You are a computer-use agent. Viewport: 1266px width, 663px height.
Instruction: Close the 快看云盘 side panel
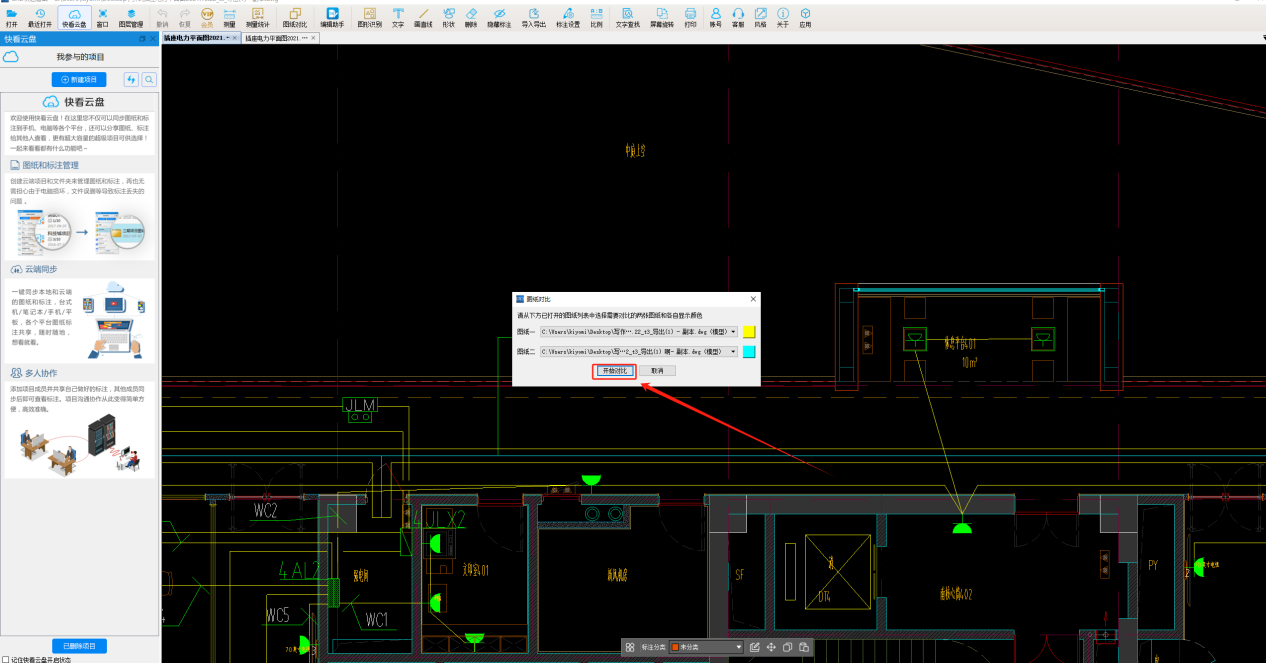[x=153, y=38]
